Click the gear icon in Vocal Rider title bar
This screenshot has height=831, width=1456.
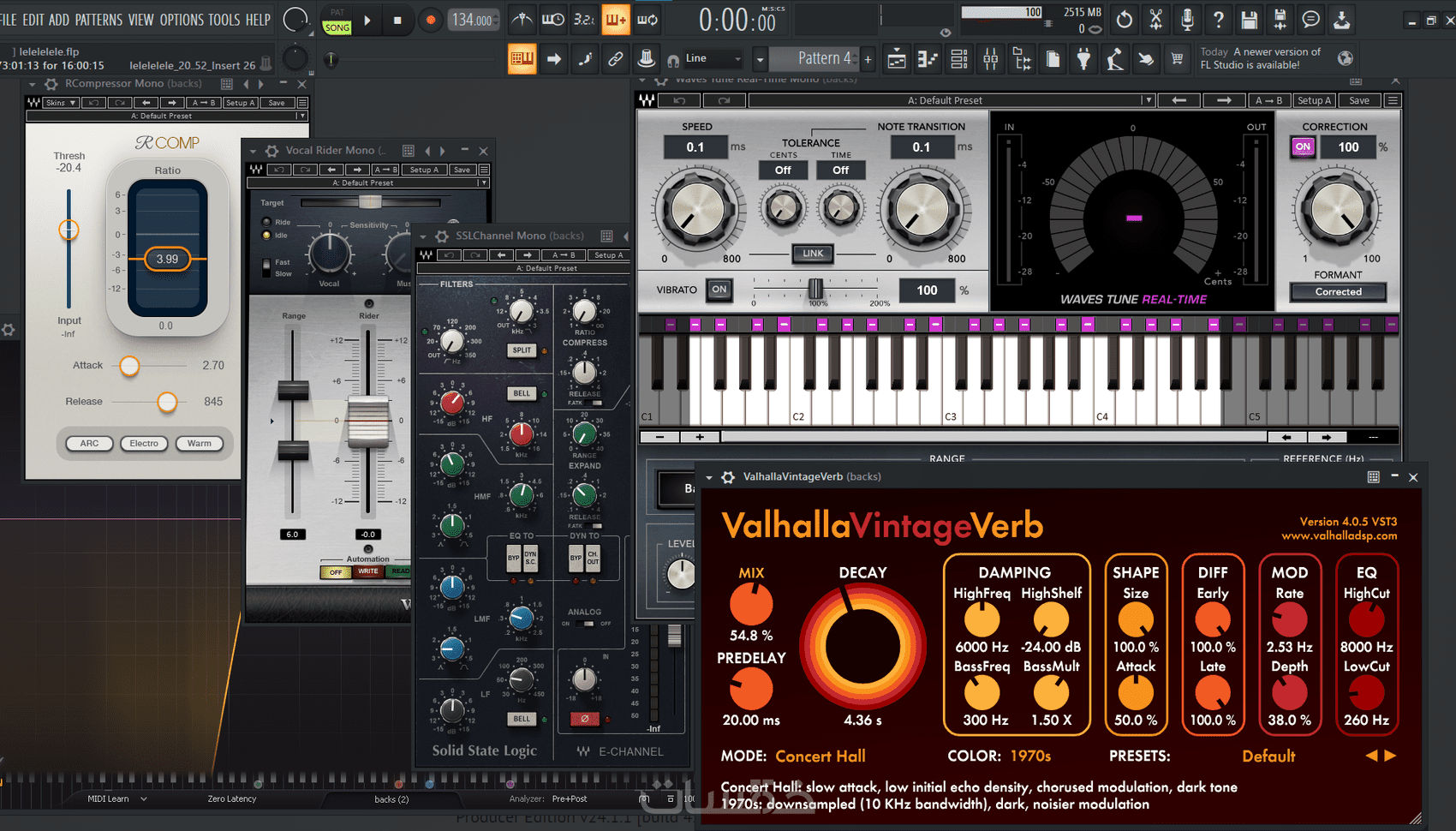(x=272, y=151)
